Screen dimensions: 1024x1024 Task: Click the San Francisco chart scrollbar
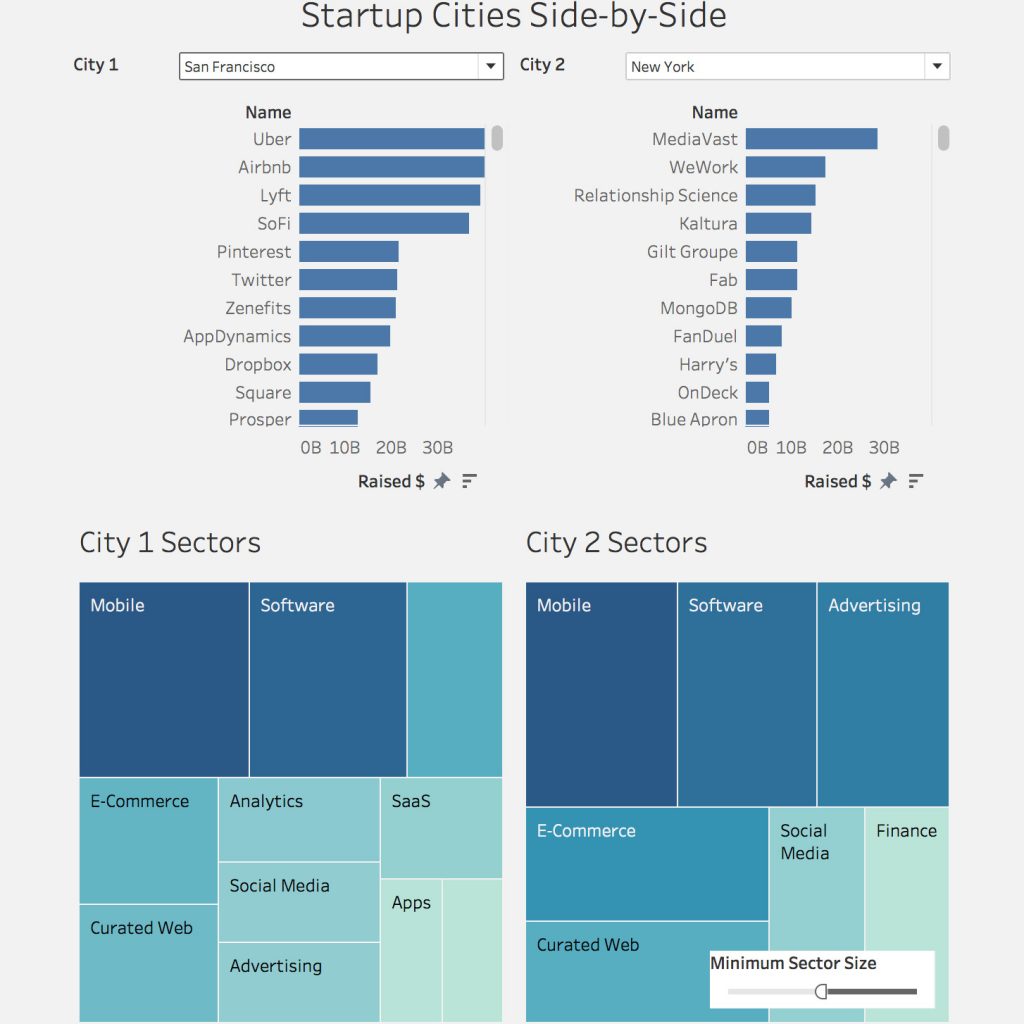tap(497, 140)
